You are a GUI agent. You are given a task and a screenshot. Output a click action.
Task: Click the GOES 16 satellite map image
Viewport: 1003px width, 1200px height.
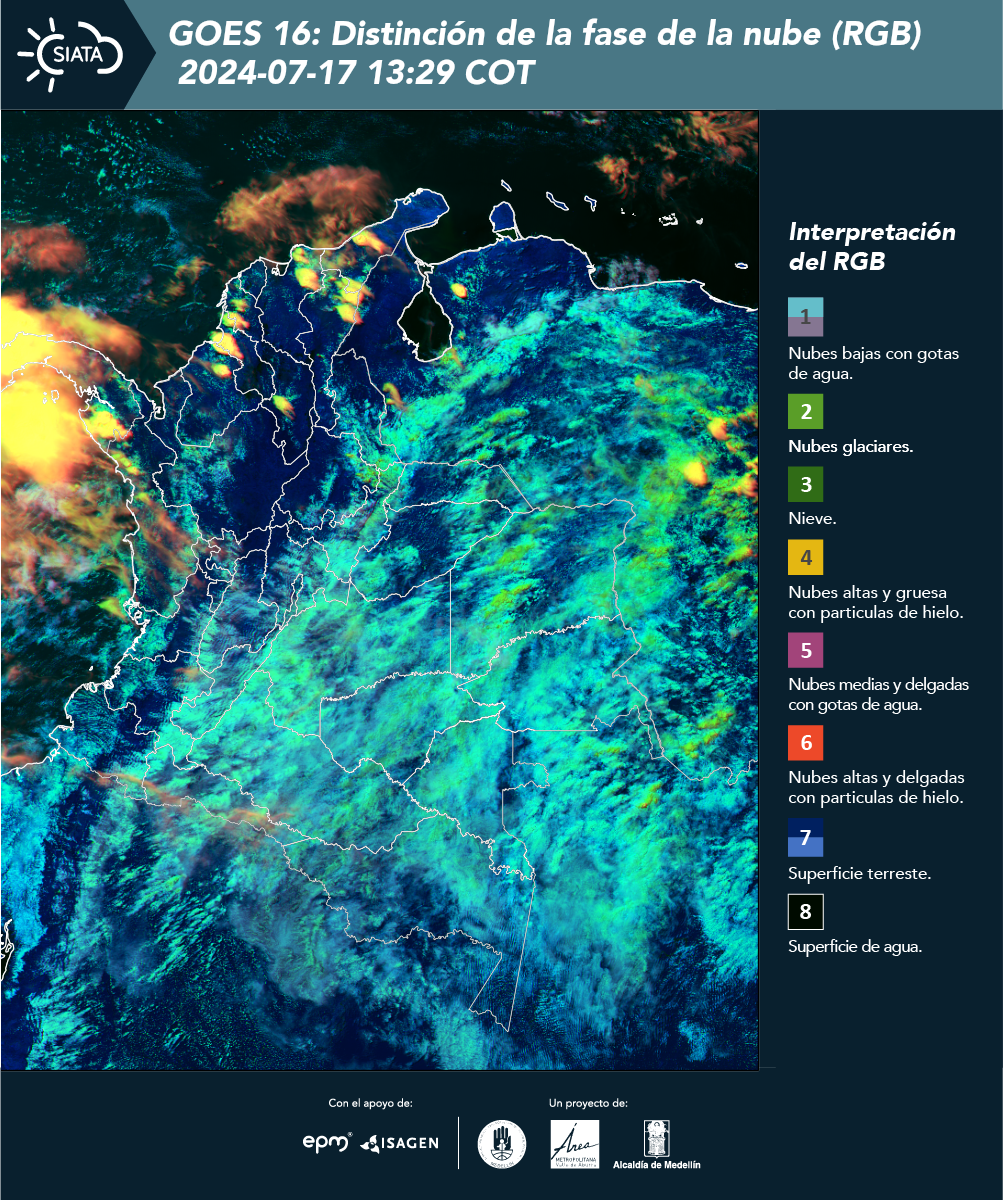[x=380, y=590]
